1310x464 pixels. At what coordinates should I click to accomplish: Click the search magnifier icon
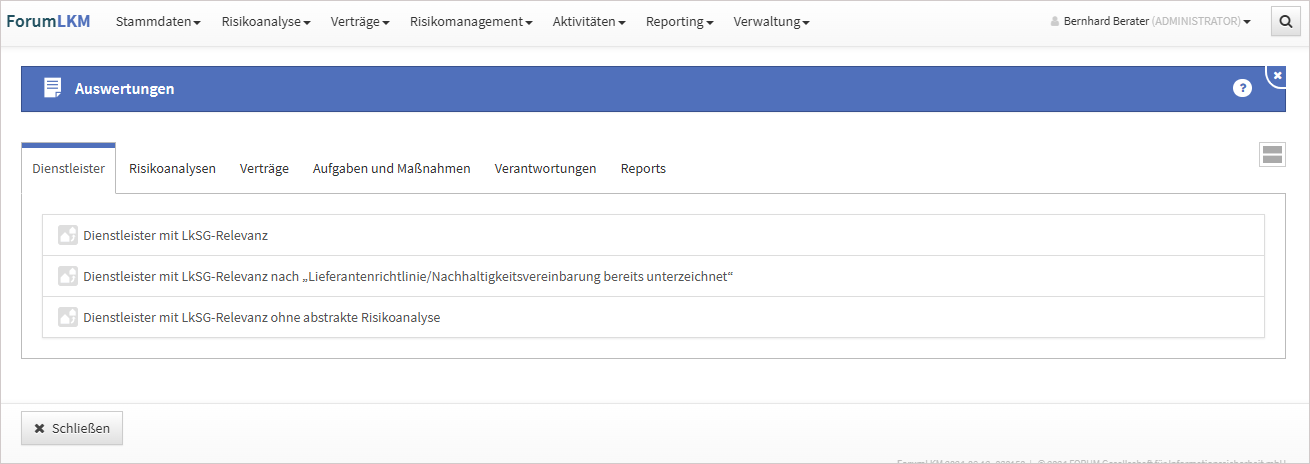coord(1285,21)
